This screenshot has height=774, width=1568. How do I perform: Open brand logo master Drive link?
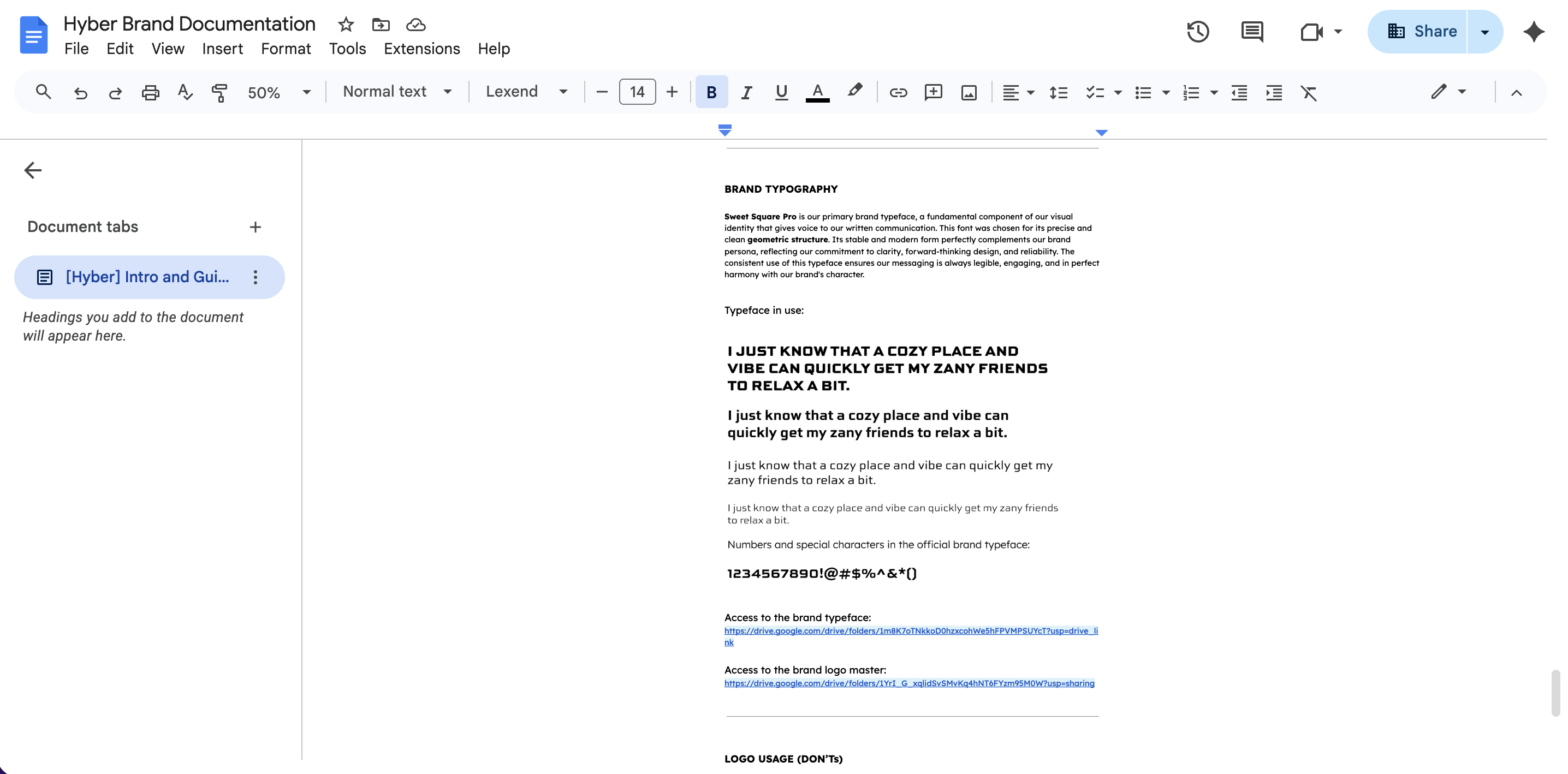click(910, 683)
